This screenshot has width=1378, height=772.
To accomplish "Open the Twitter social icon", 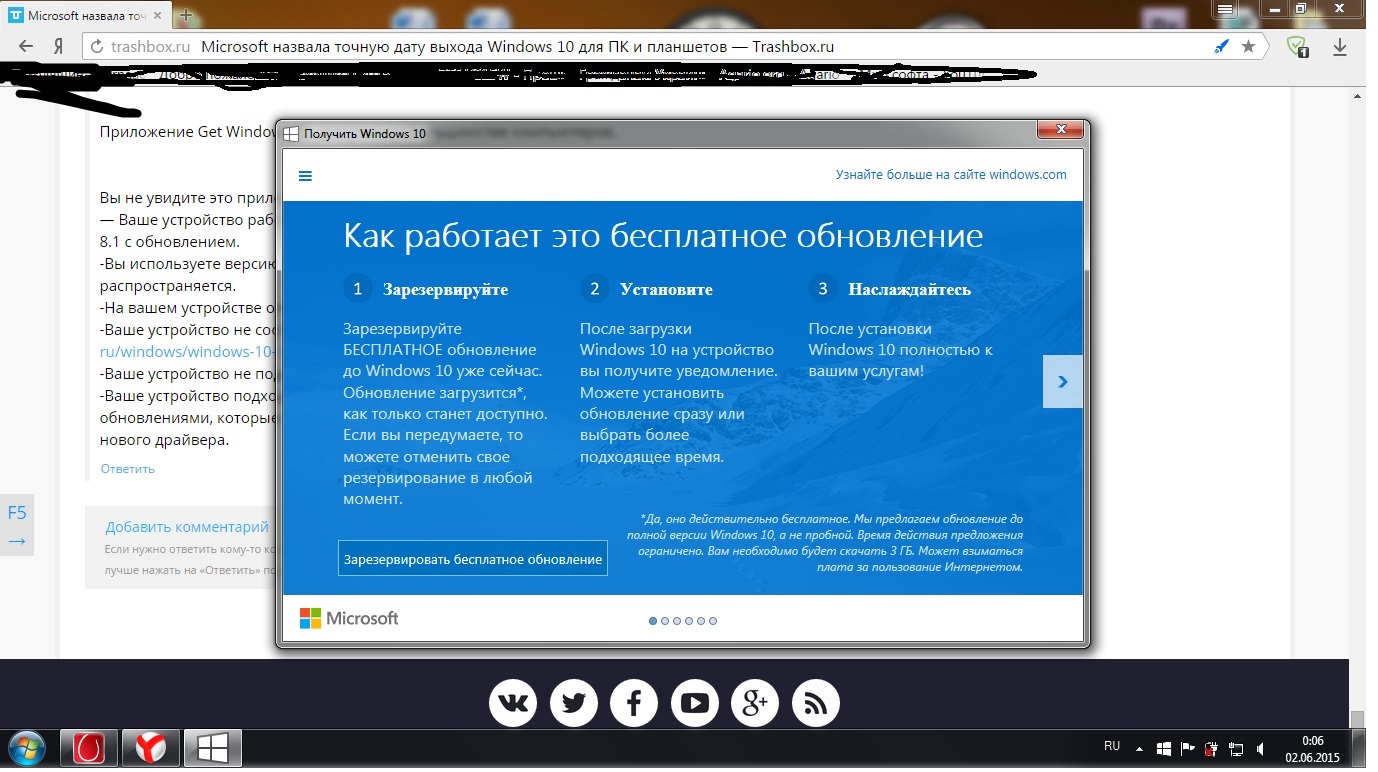I will [x=574, y=705].
